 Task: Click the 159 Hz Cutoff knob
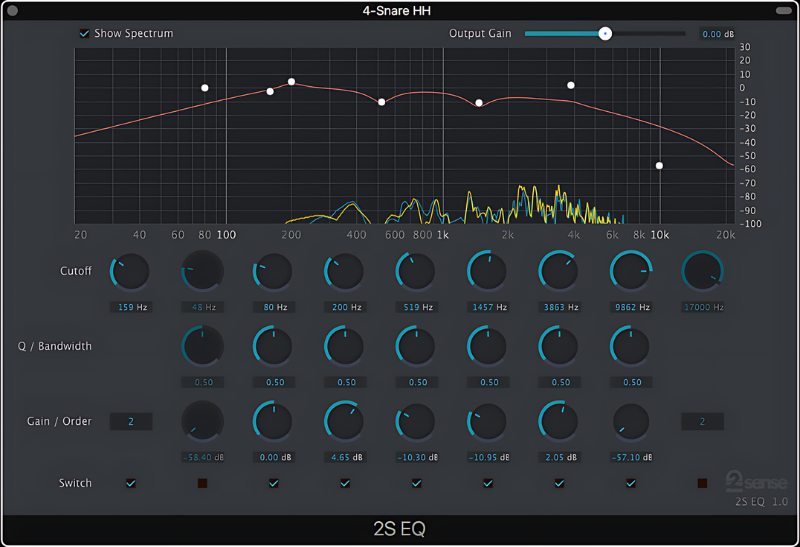click(x=131, y=271)
